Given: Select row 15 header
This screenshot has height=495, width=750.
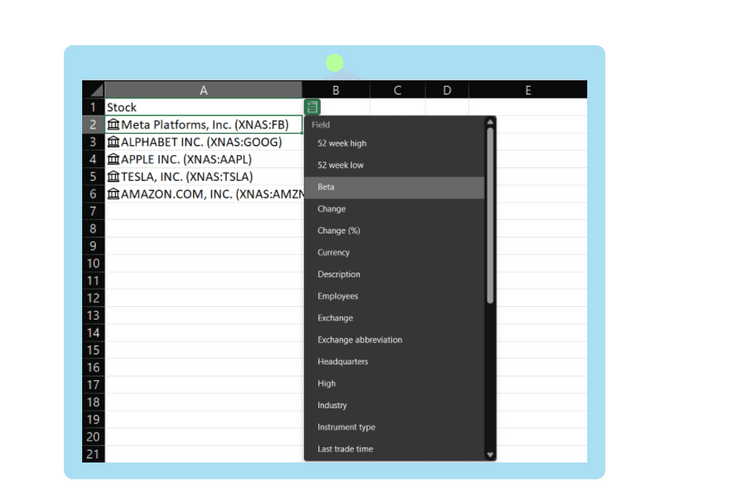Looking at the screenshot, I should [93, 350].
